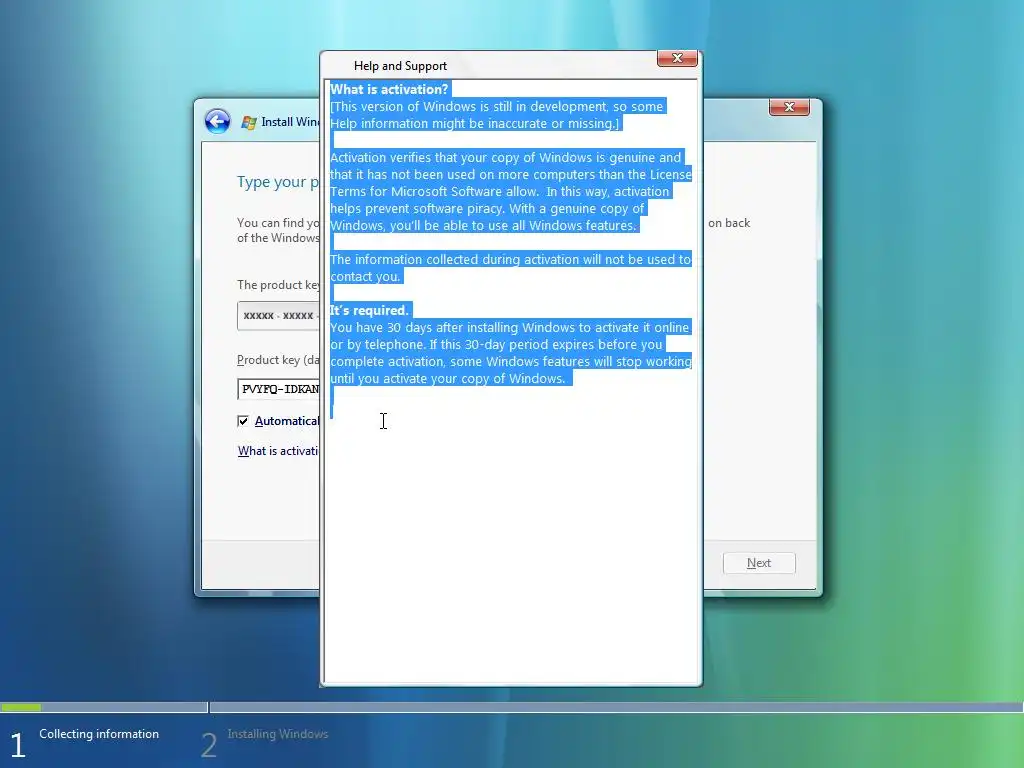Click the 'on back' text in installer
Image resolution: width=1024 pixels, height=768 pixels.
[729, 223]
